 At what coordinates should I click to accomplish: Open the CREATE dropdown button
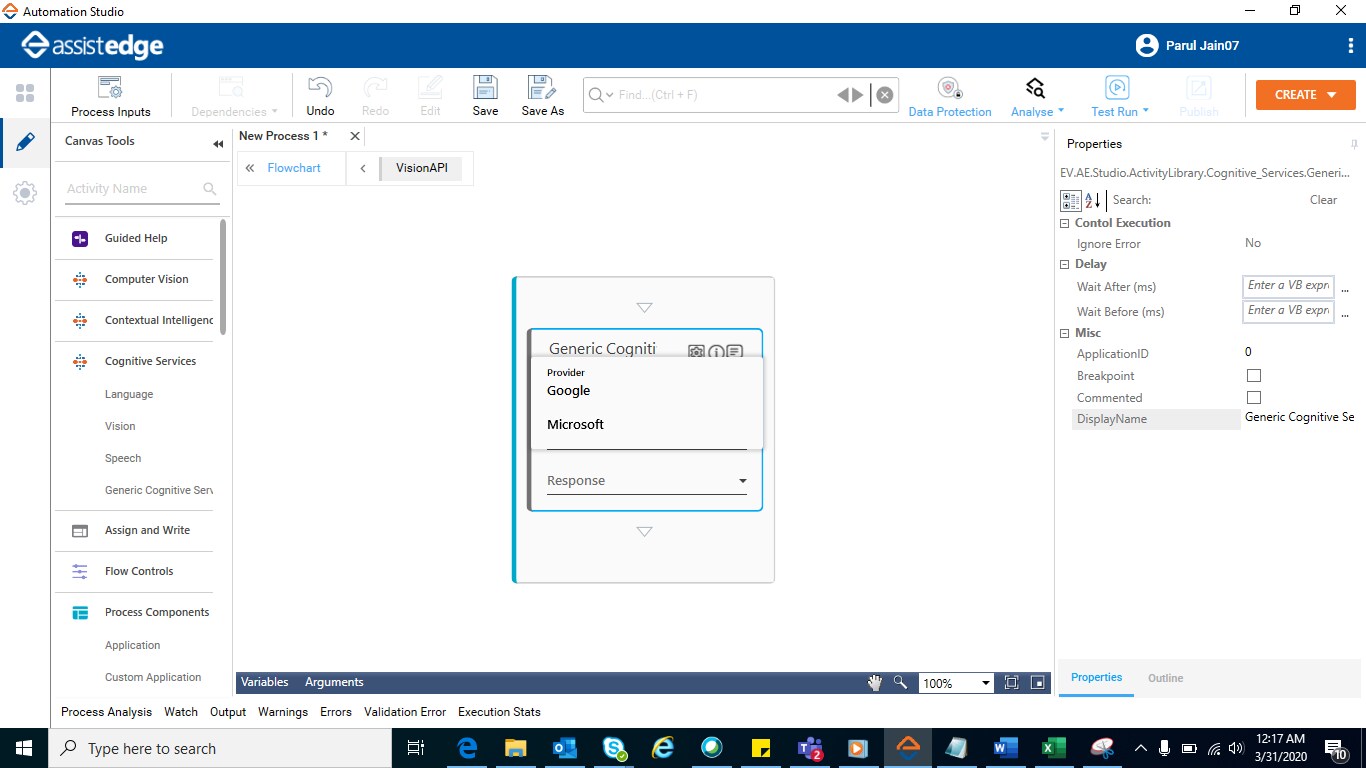(x=1306, y=94)
